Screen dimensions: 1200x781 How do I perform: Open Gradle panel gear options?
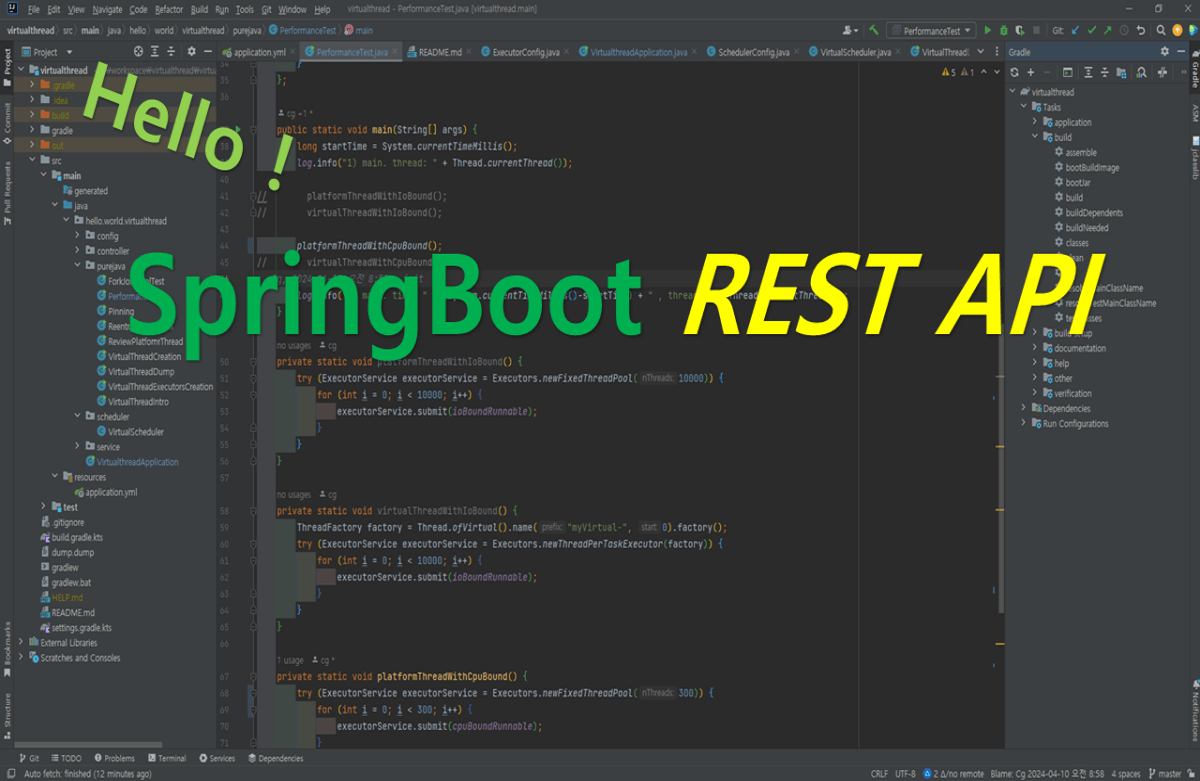coord(1165,51)
